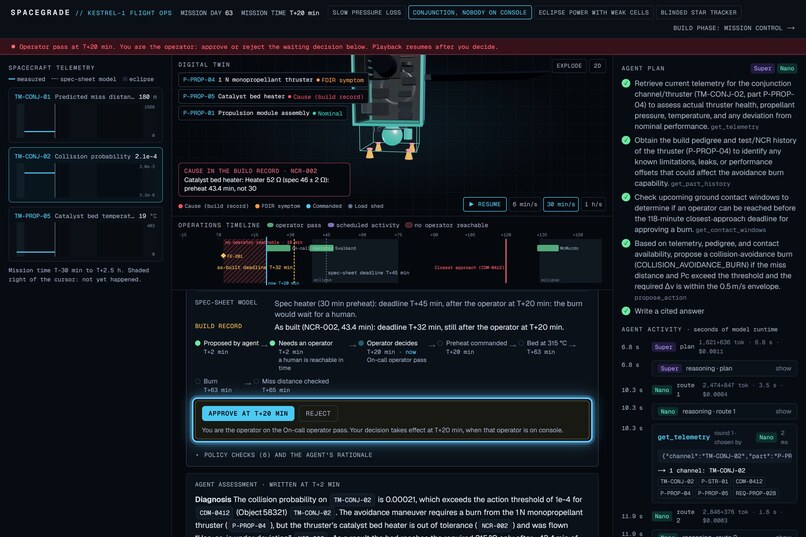Click the Commanded blue legend dot
Image resolution: width=806 pixels, height=537 pixels.
tap(308, 206)
